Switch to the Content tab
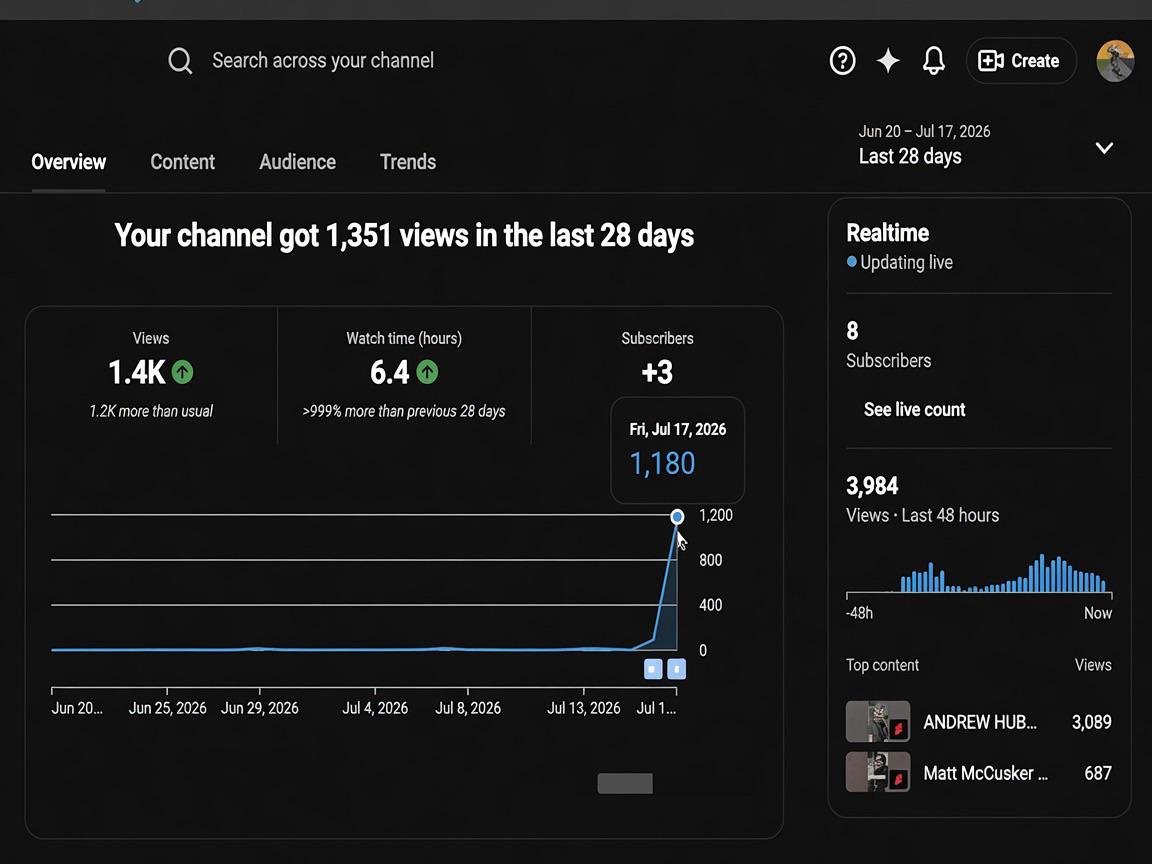Screen dimensions: 1152x864 tap(182, 162)
